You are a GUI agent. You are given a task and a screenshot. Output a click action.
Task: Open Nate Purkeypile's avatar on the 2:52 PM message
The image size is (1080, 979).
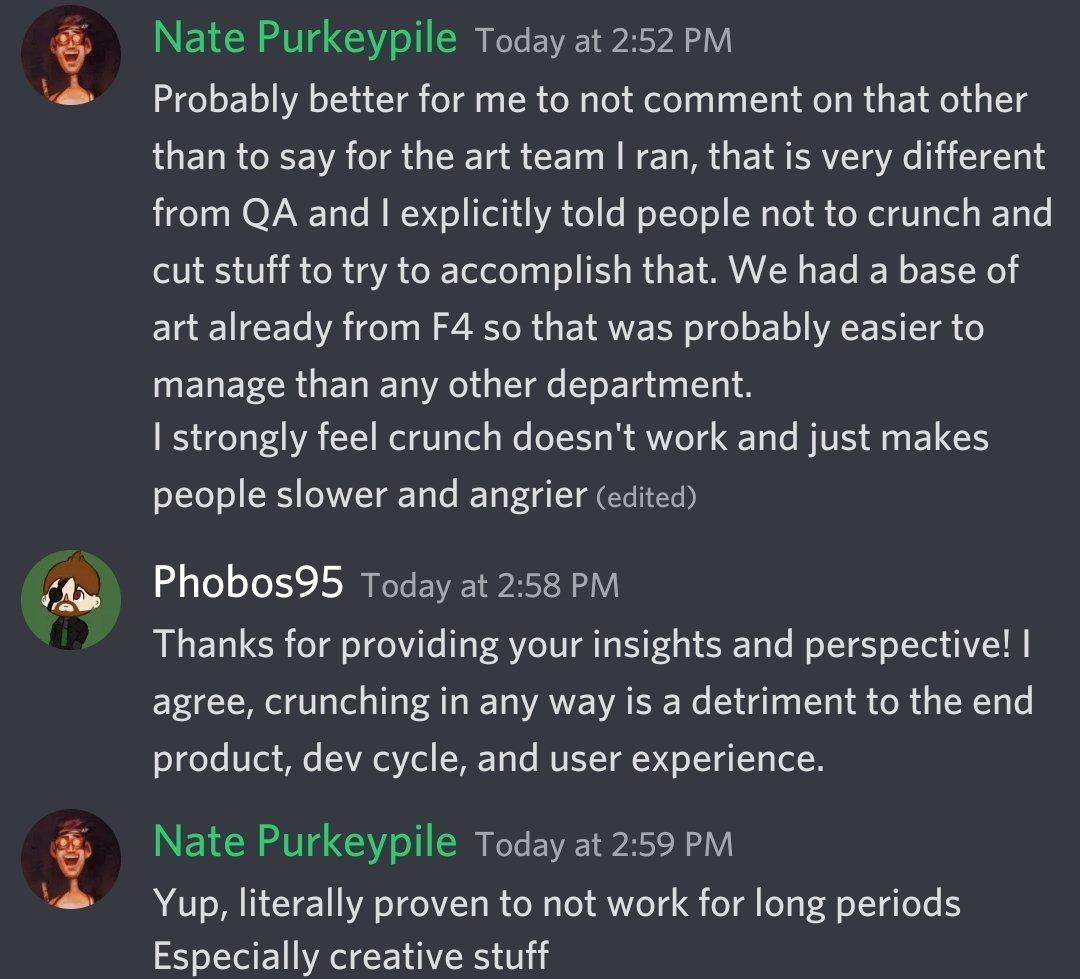[71, 55]
